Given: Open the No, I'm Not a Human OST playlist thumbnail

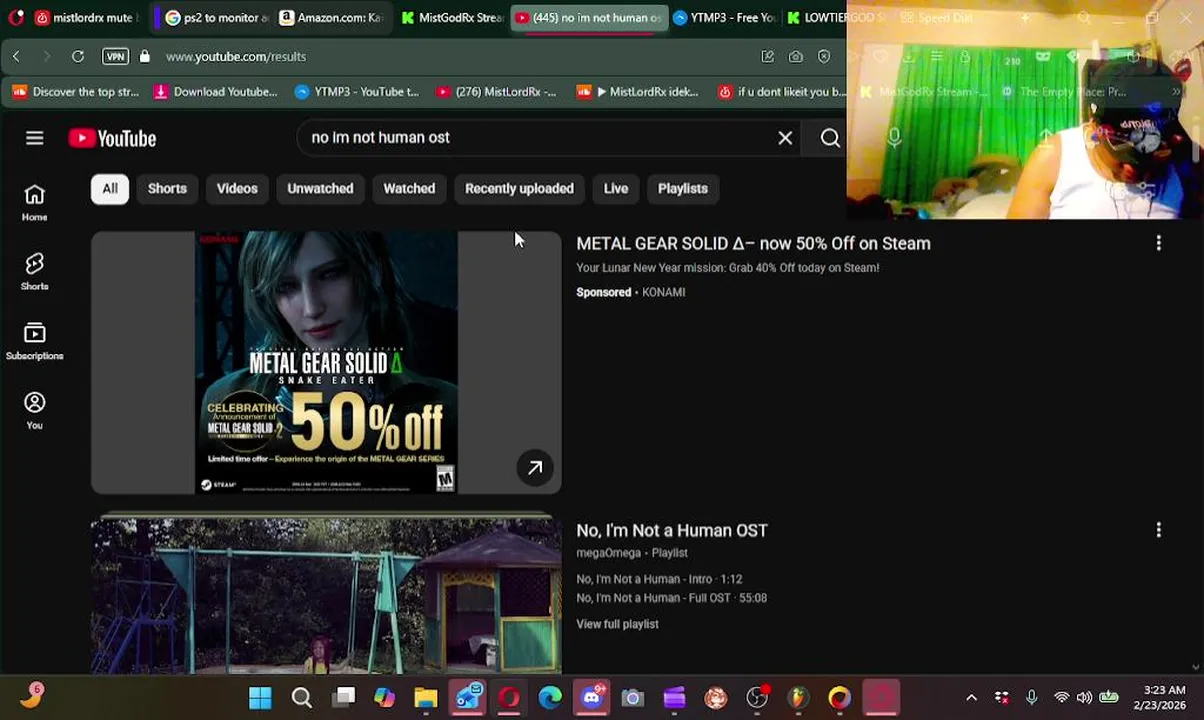Looking at the screenshot, I should pos(326,596).
